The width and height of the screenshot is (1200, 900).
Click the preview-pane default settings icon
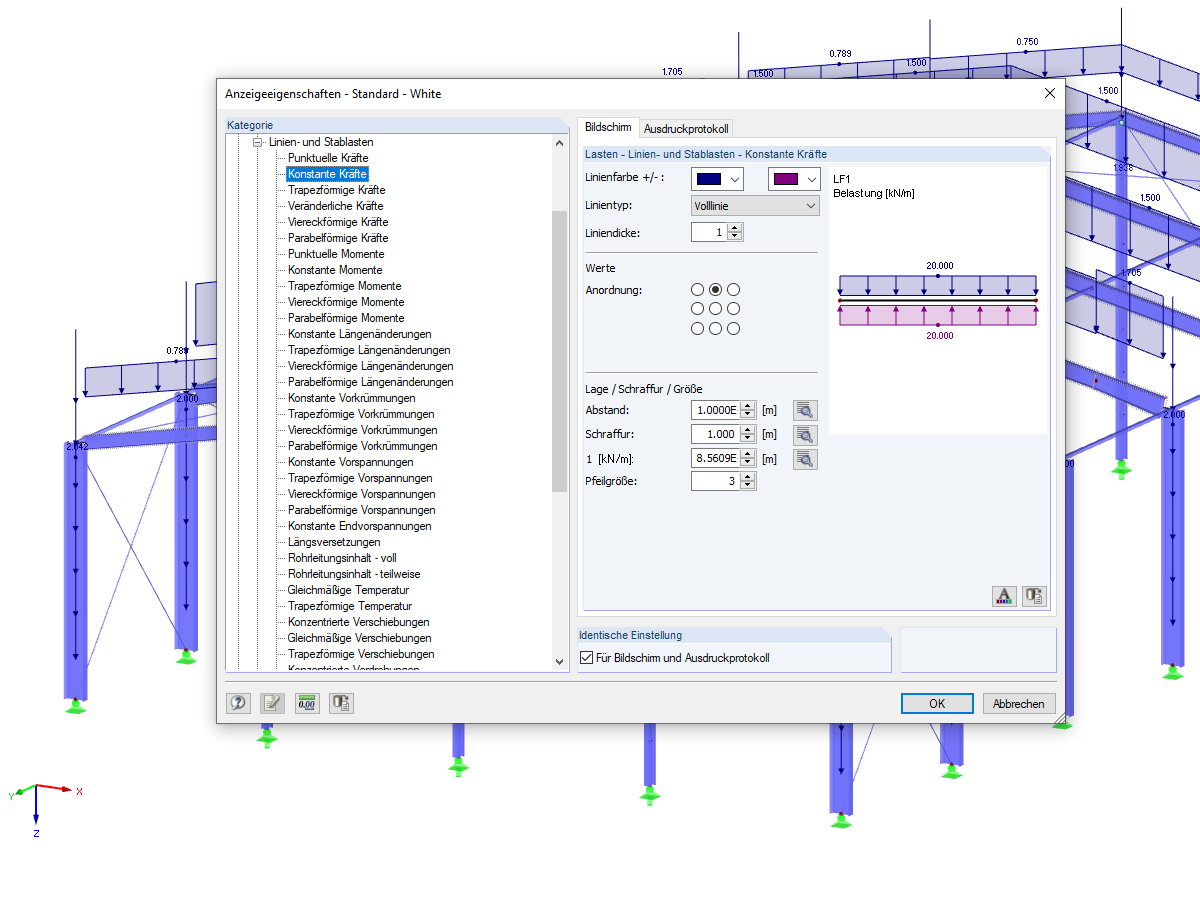1034,597
